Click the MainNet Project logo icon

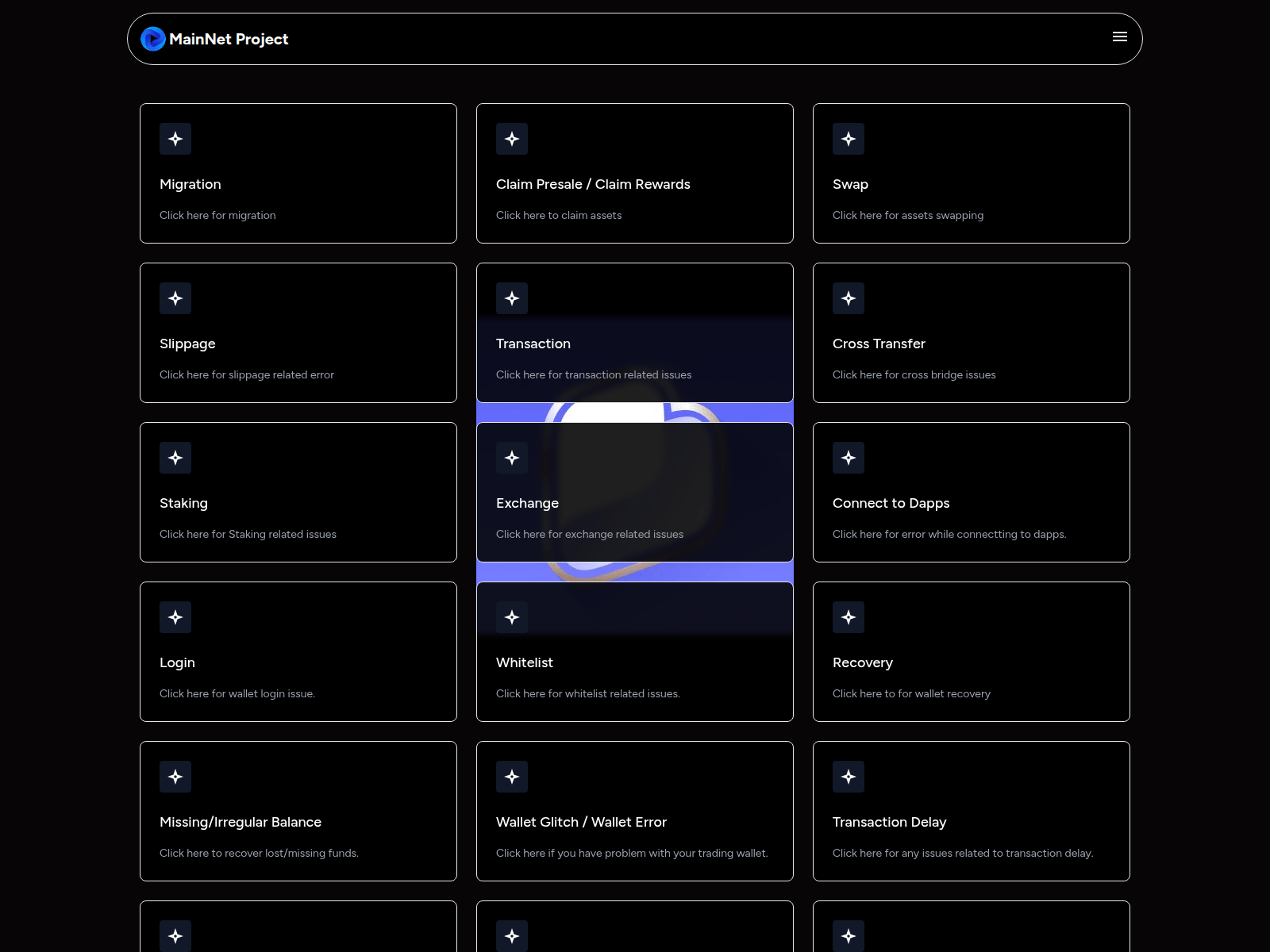click(x=153, y=38)
